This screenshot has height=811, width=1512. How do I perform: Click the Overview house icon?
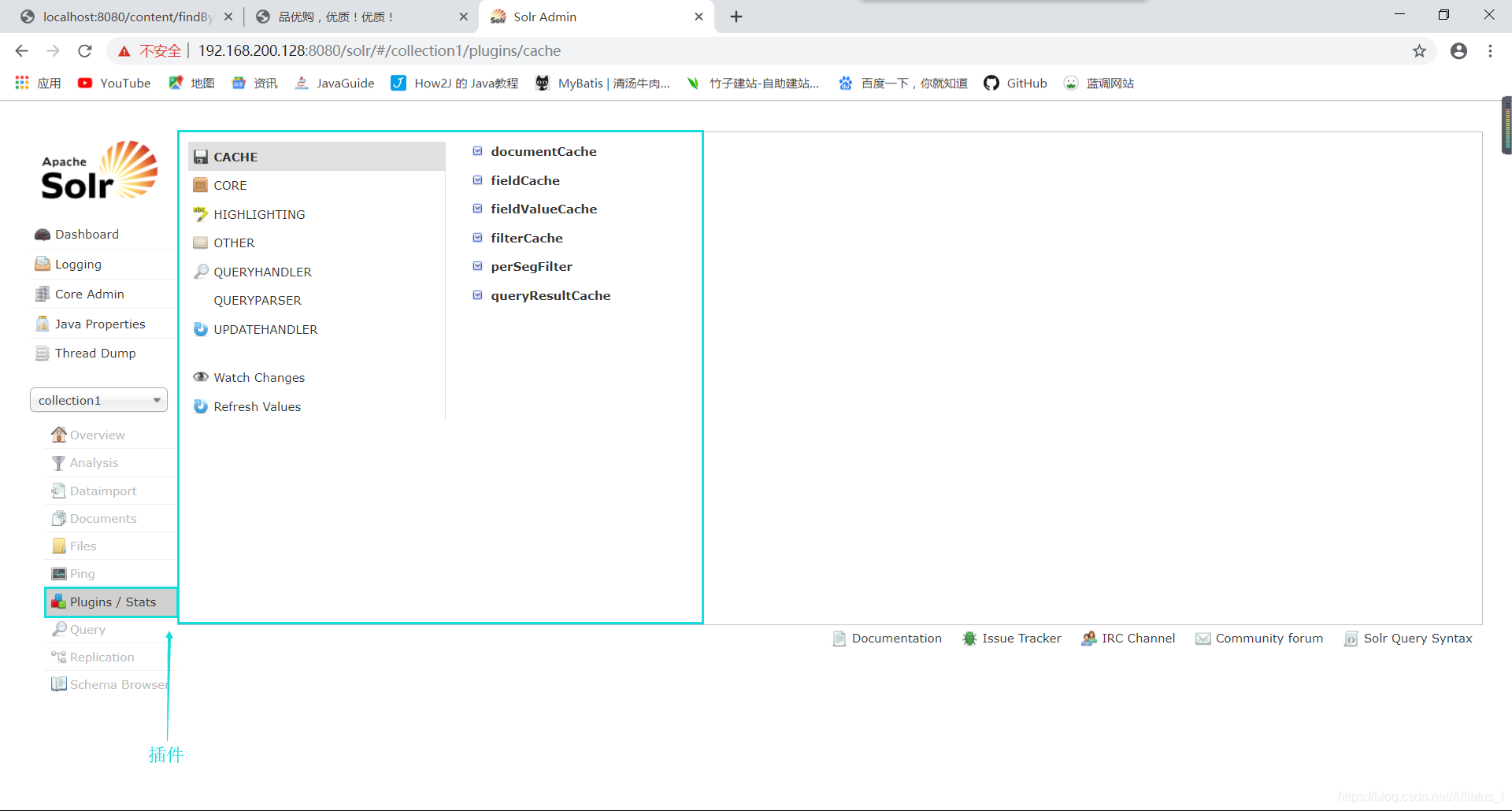[x=59, y=435]
